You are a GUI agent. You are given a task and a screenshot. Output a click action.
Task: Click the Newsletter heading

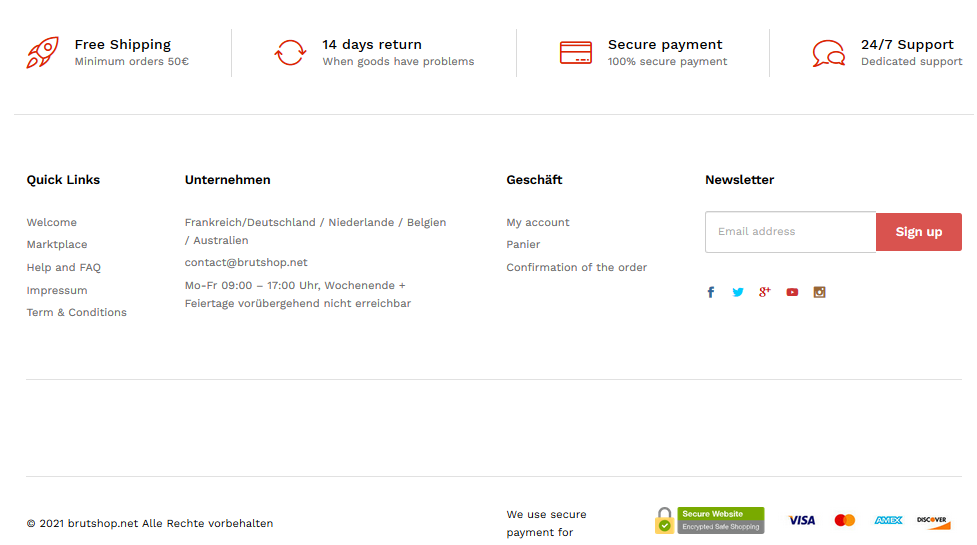point(740,180)
